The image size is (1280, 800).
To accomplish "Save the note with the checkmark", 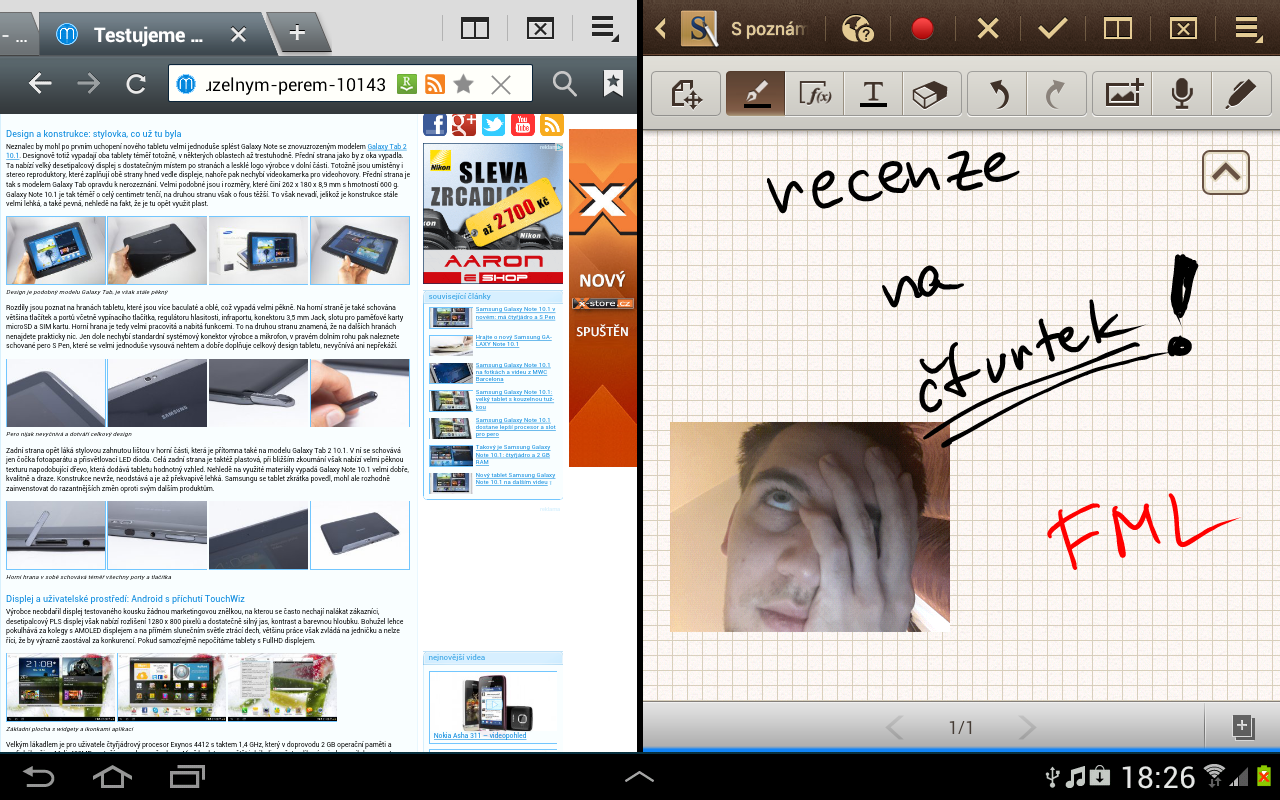I will pos(1052,28).
